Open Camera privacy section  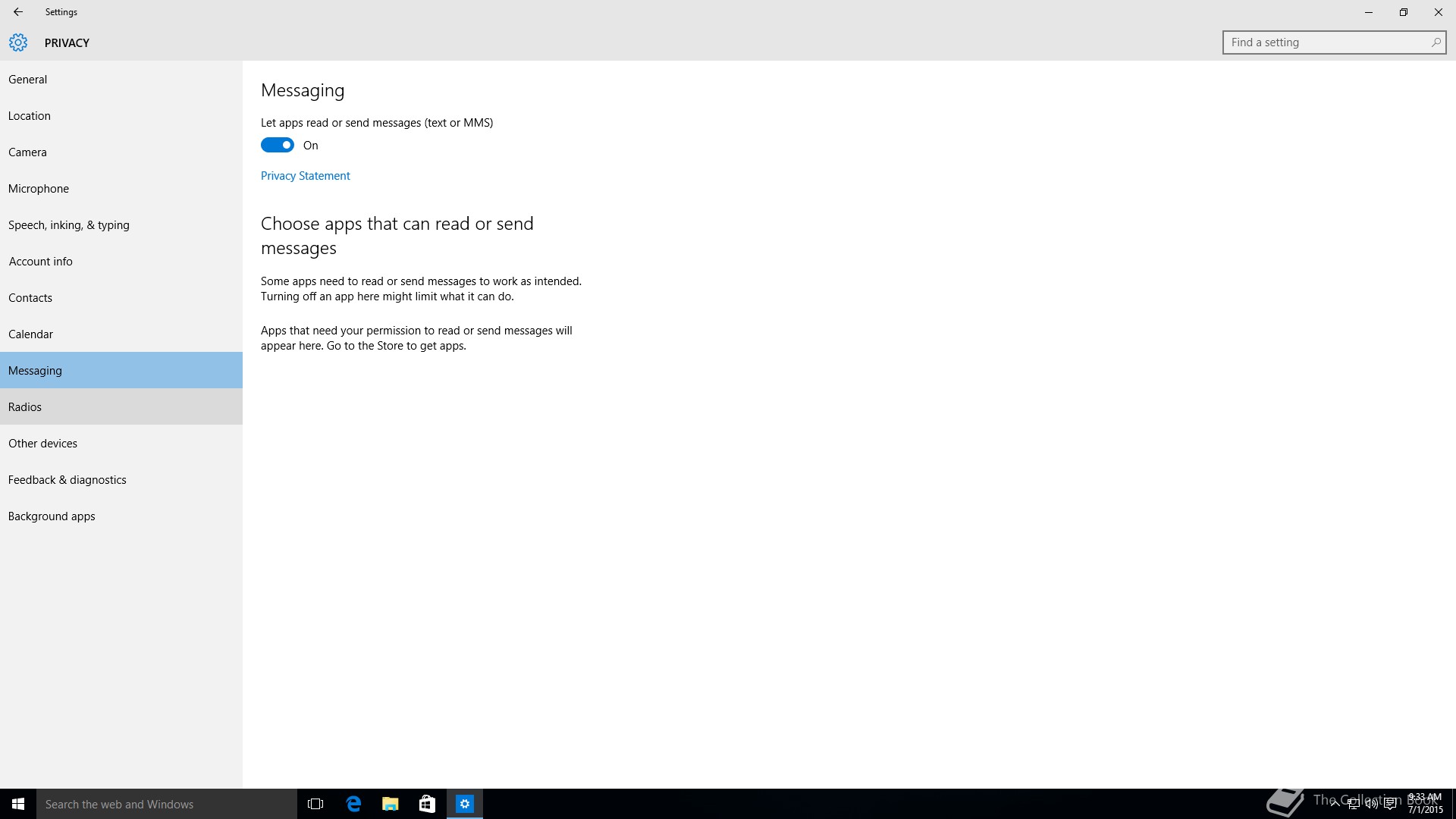pyautogui.click(x=27, y=152)
